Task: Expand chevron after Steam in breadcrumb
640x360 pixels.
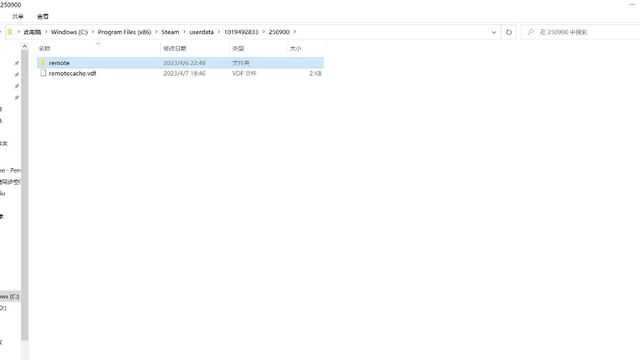Action: tap(184, 32)
